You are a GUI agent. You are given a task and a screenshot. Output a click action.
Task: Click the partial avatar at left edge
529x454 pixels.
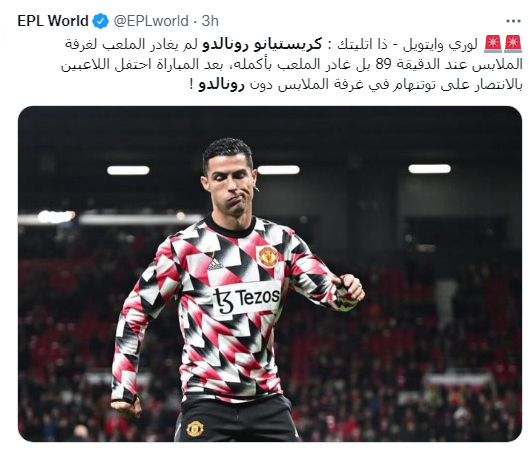pyautogui.click(x=1, y=36)
